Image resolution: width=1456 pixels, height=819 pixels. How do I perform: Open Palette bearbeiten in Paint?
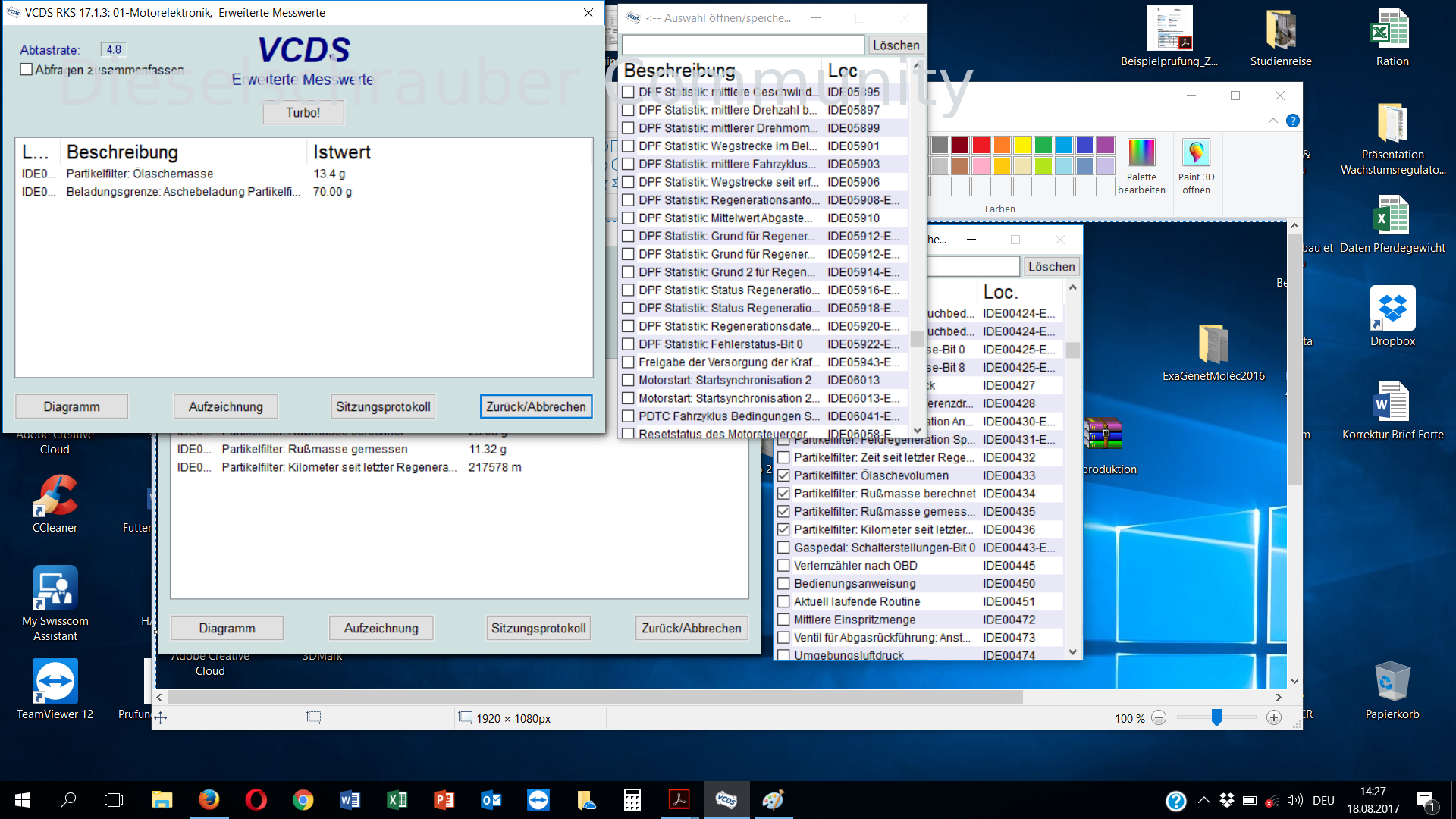1141,166
